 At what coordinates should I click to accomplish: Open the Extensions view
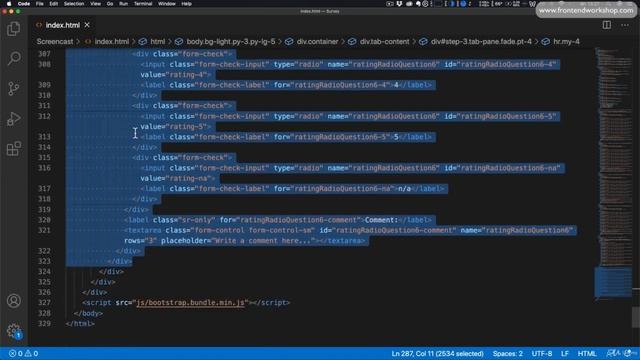tap(13, 148)
